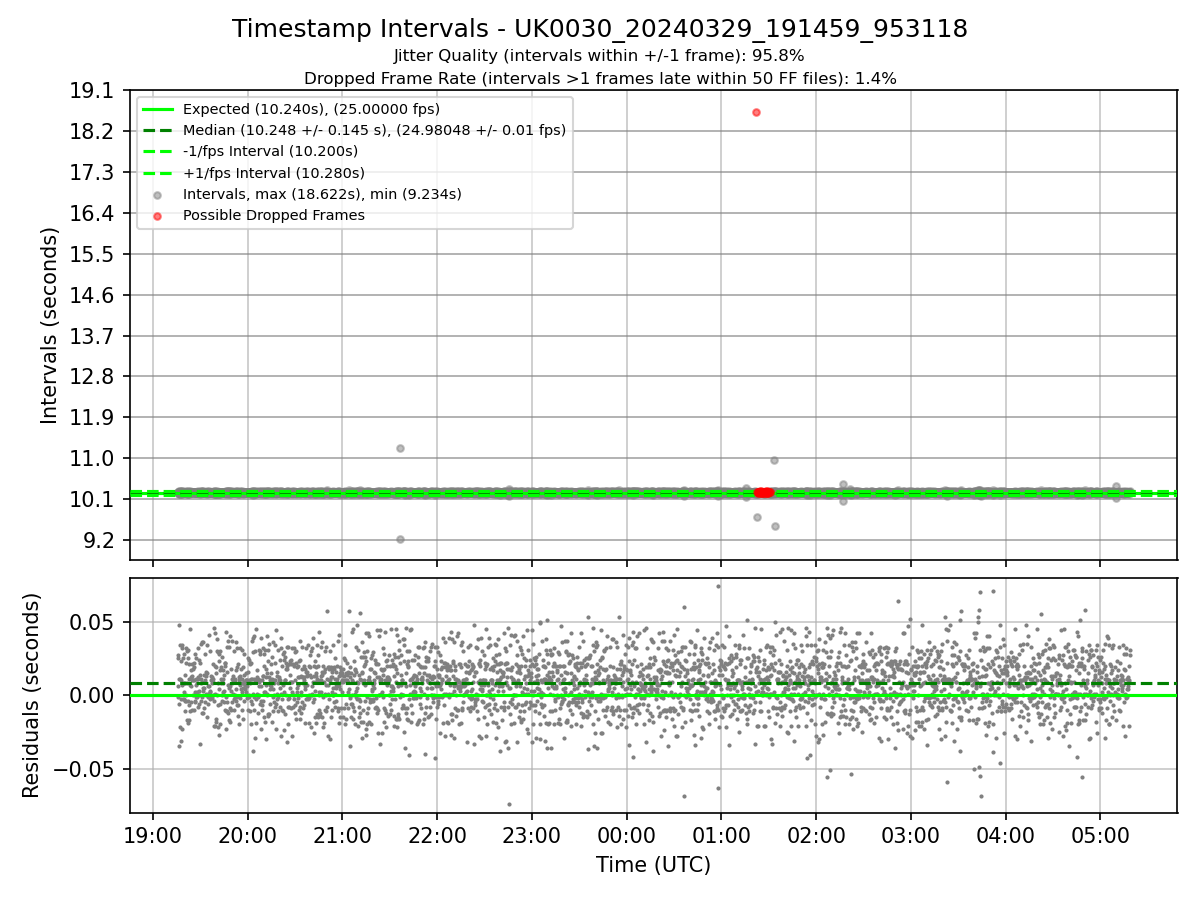This screenshot has width=1200, height=900.
Task: Click the 23:00 x-axis tick label
Action: click(x=532, y=835)
